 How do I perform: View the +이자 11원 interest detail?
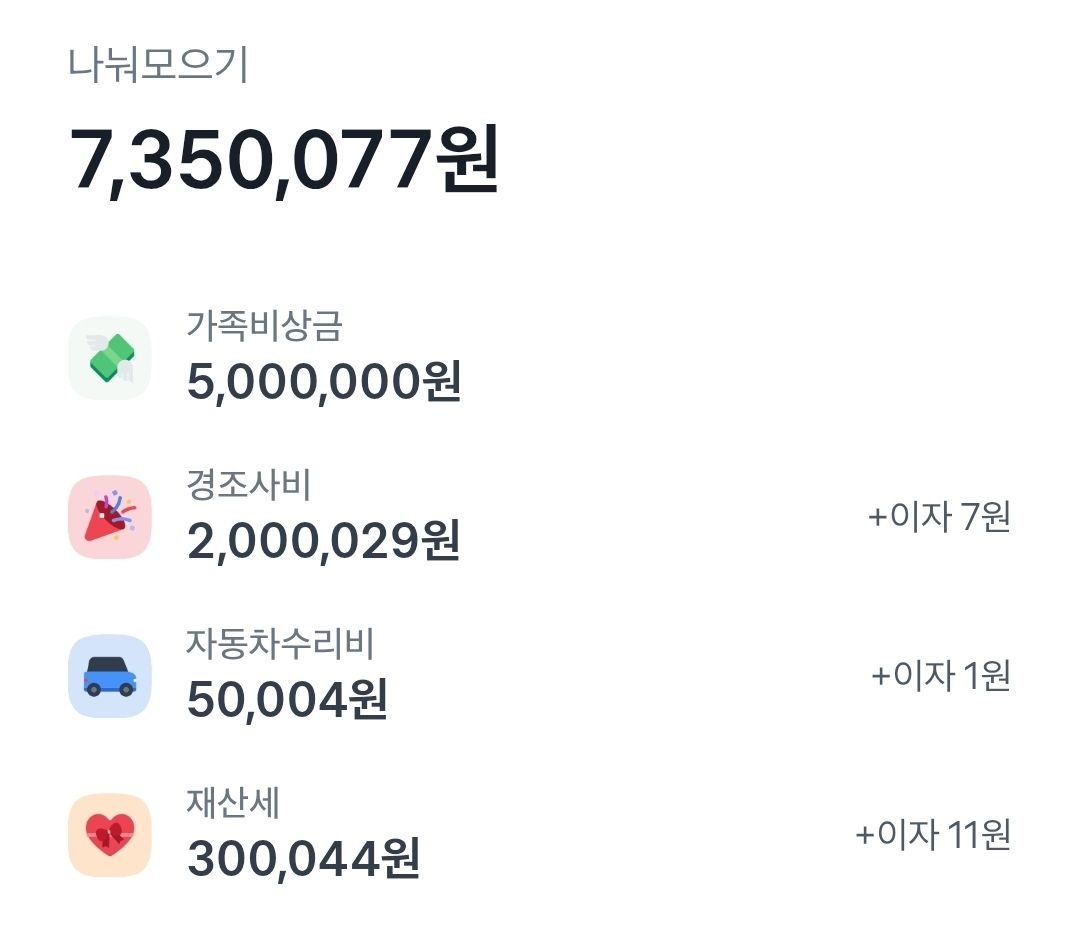coord(933,835)
